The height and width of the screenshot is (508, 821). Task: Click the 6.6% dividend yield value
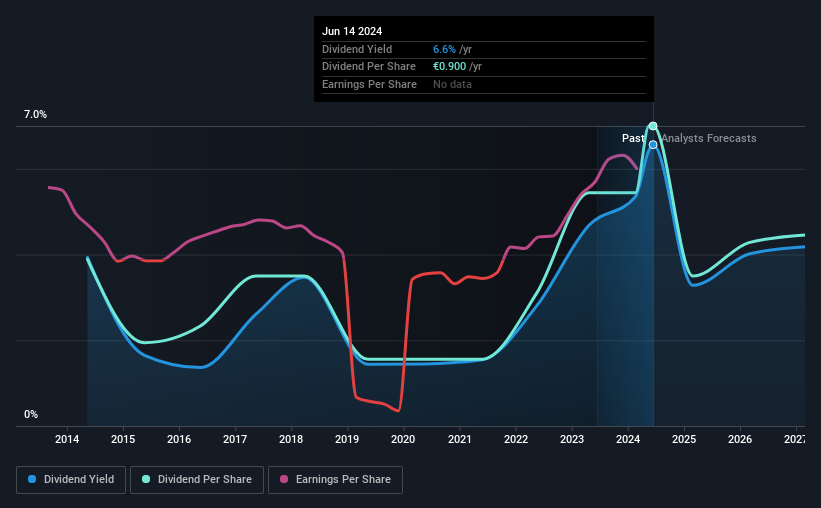point(444,49)
